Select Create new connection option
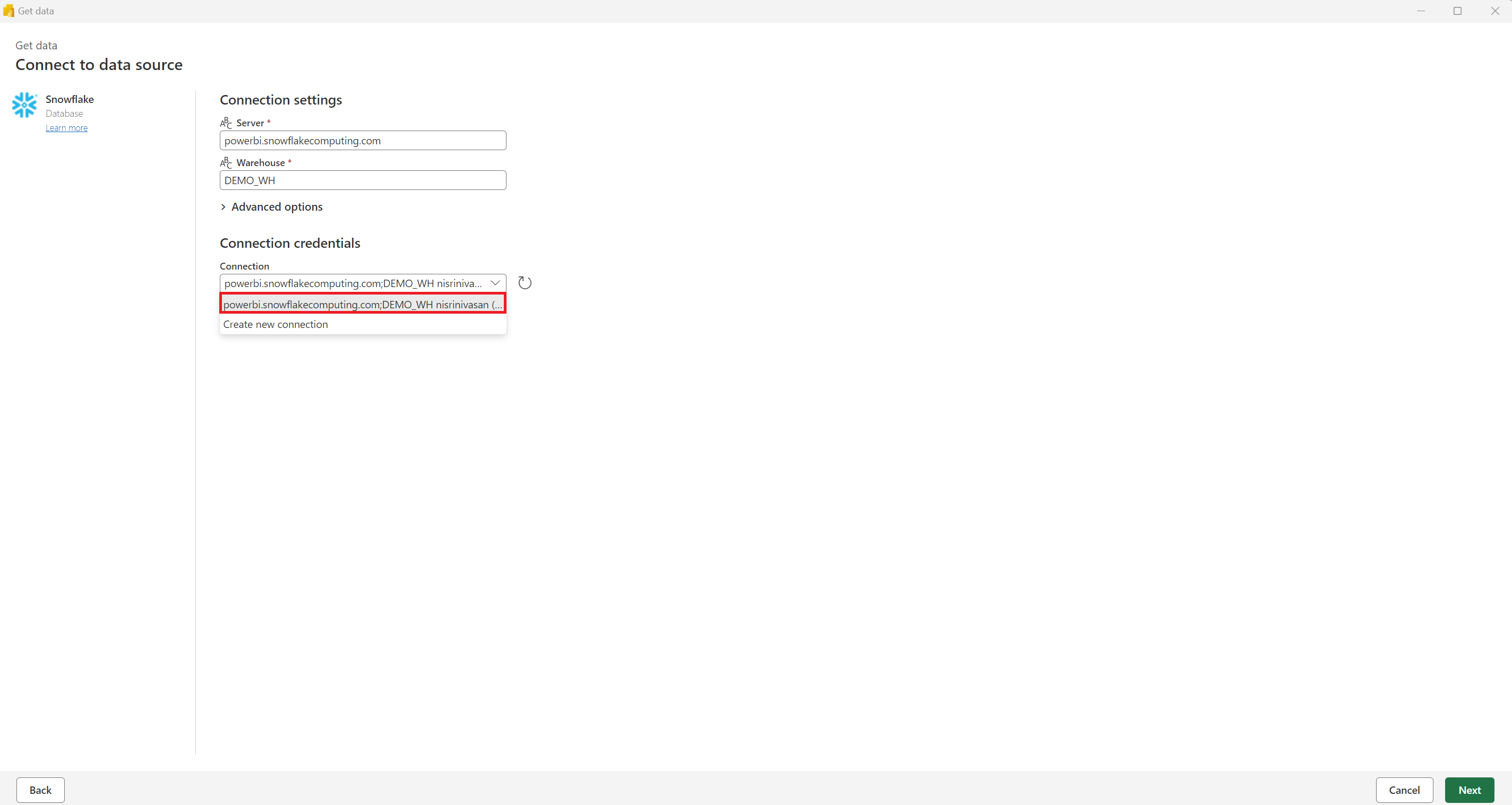 click(275, 323)
